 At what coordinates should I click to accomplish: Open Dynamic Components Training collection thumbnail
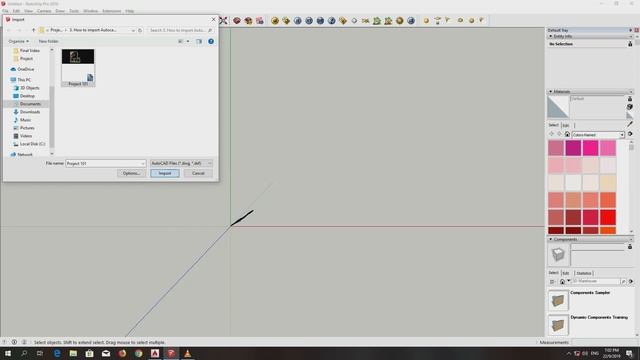point(558,325)
